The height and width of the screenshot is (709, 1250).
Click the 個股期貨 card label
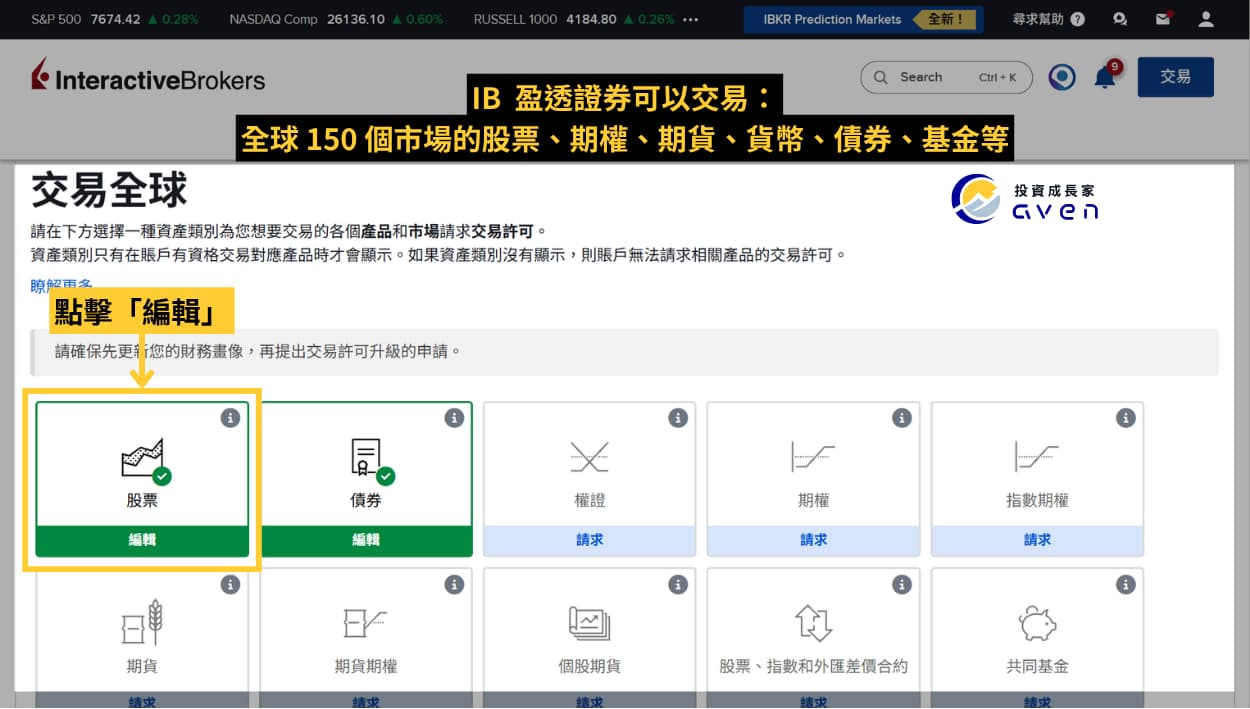pos(590,666)
